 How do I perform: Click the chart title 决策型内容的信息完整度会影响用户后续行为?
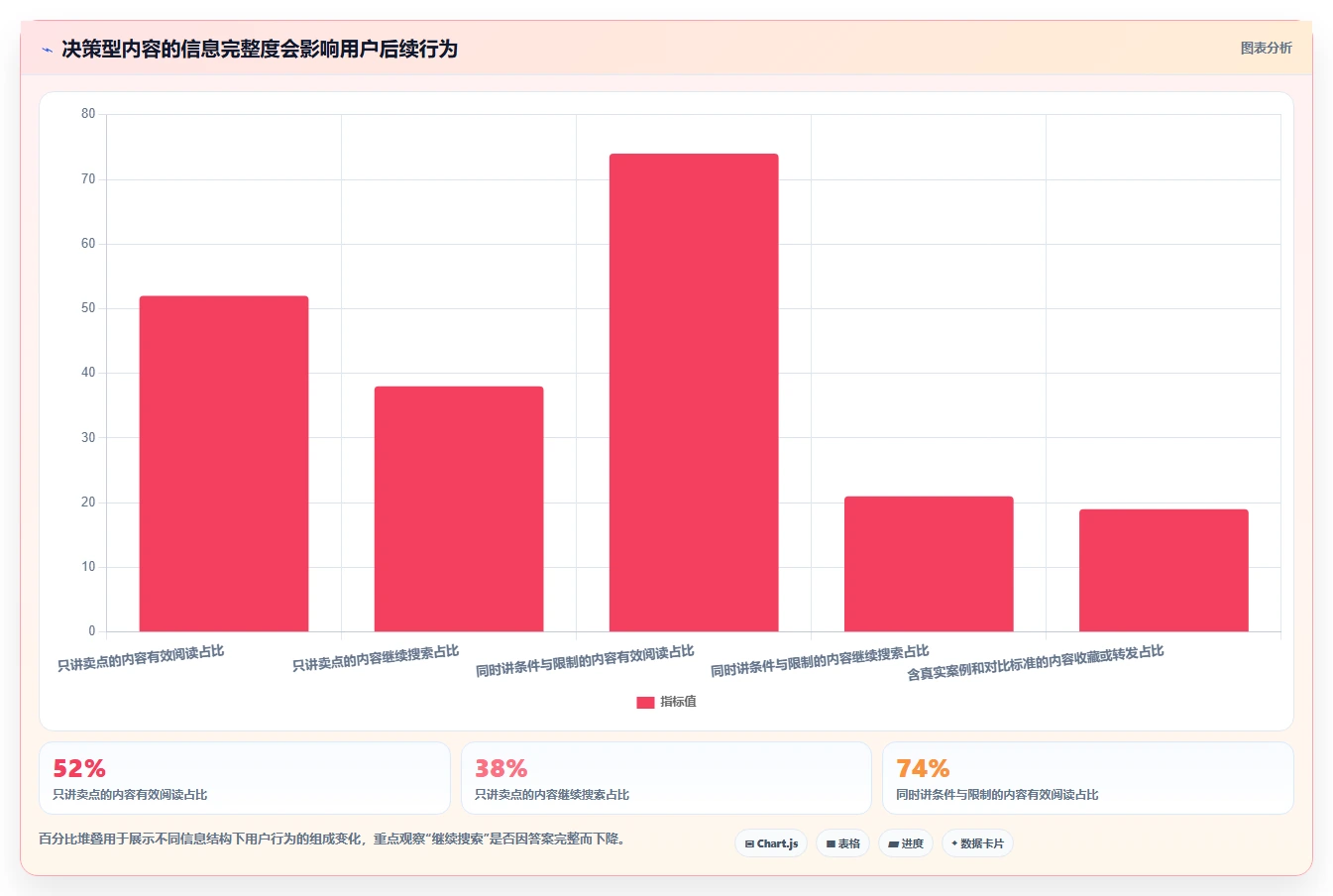tap(260, 49)
